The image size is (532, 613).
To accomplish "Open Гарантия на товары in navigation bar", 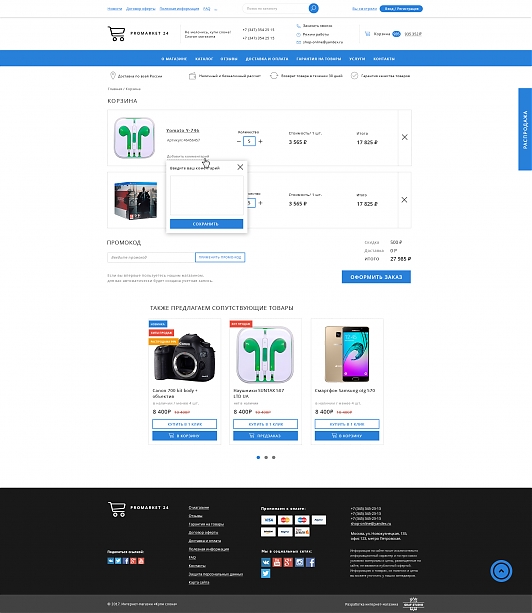I will (x=319, y=59).
